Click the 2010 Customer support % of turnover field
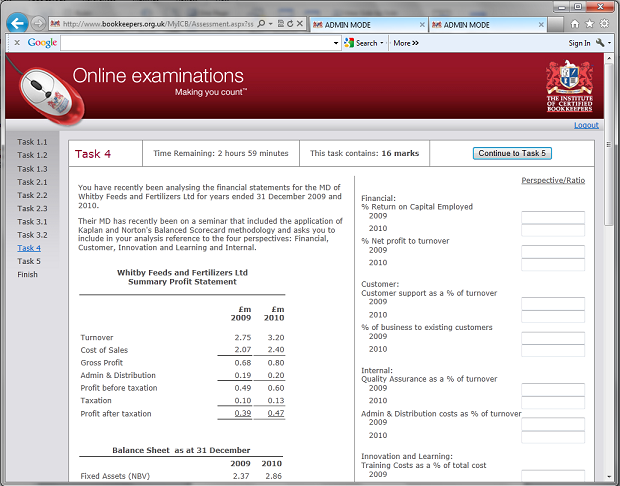The height and width of the screenshot is (486, 620). click(x=553, y=316)
